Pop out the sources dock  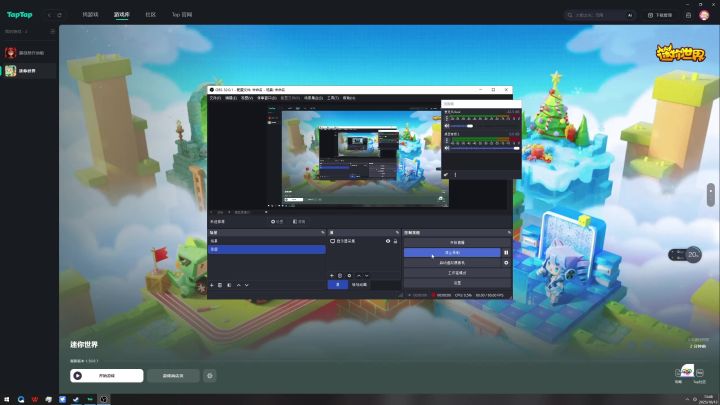point(398,233)
